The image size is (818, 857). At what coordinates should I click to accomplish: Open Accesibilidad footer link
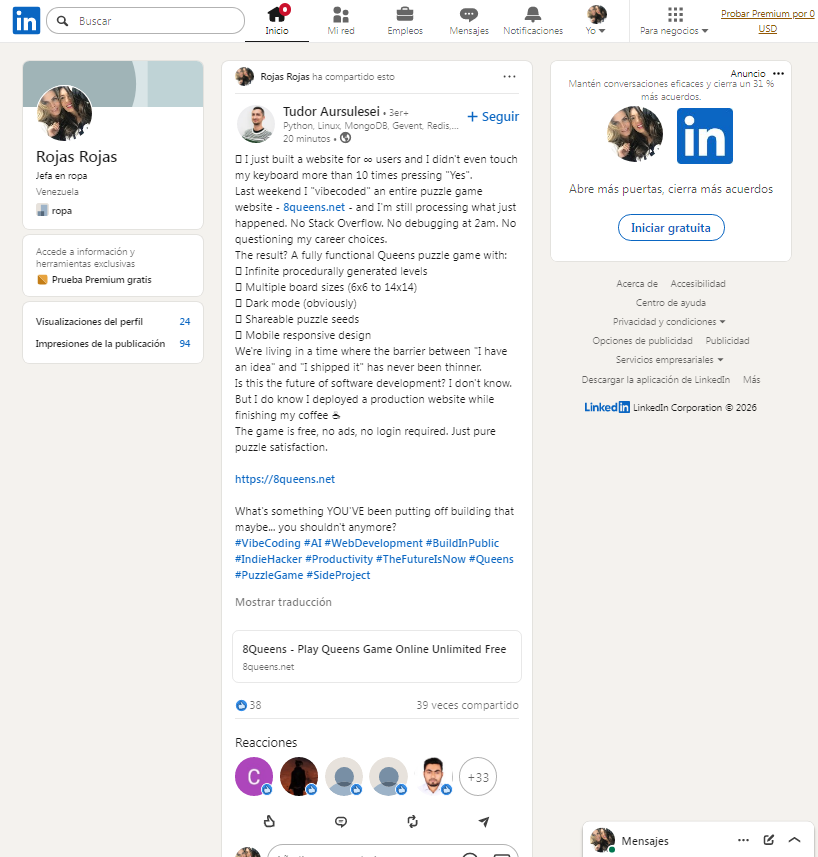pyautogui.click(x=698, y=283)
